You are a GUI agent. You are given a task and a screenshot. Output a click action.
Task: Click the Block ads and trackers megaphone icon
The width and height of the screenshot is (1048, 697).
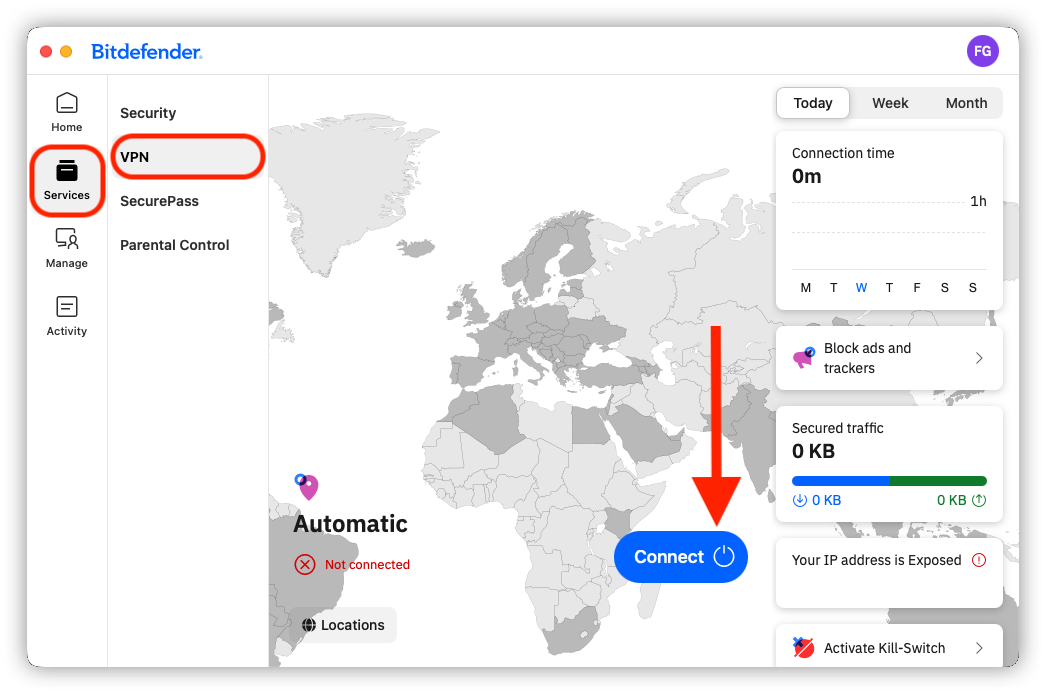click(803, 358)
